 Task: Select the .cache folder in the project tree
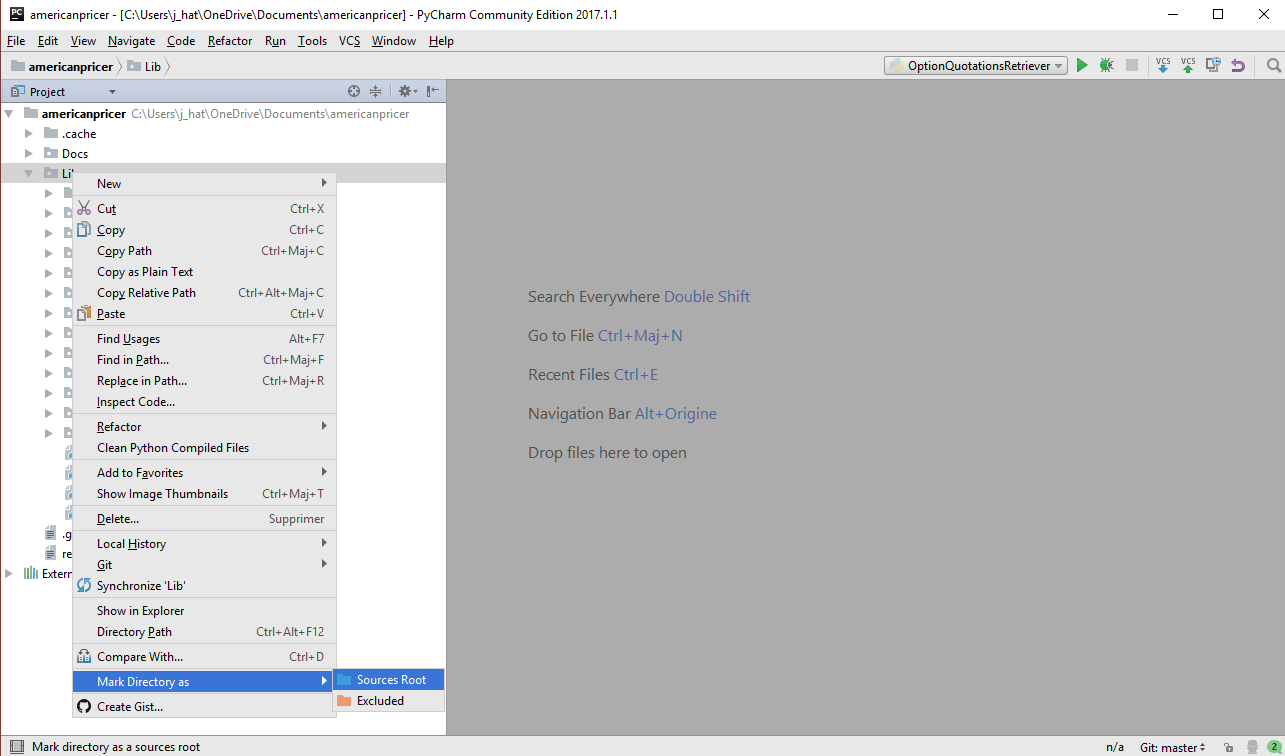[70, 133]
